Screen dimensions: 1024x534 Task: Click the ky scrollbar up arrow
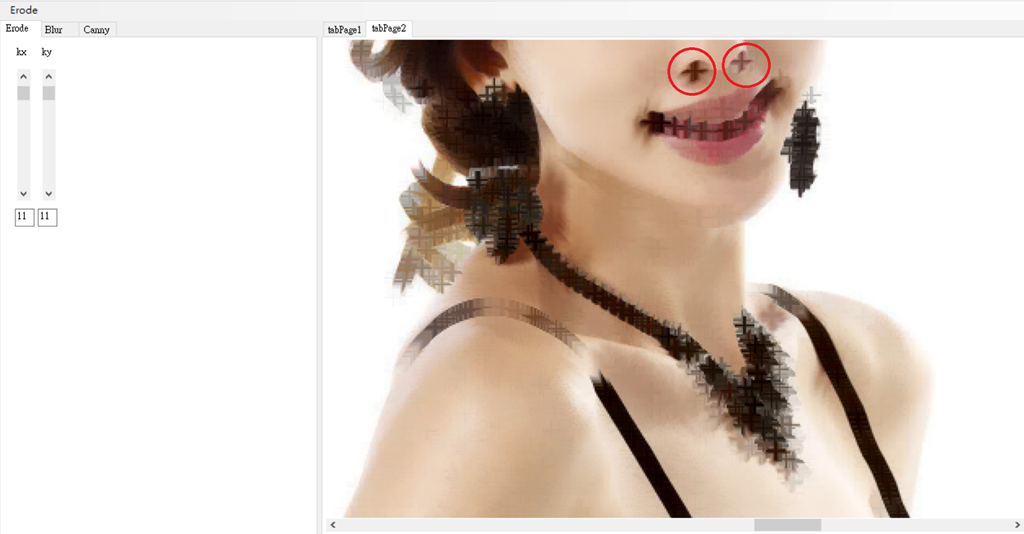pyautogui.click(x=49, y=77)
